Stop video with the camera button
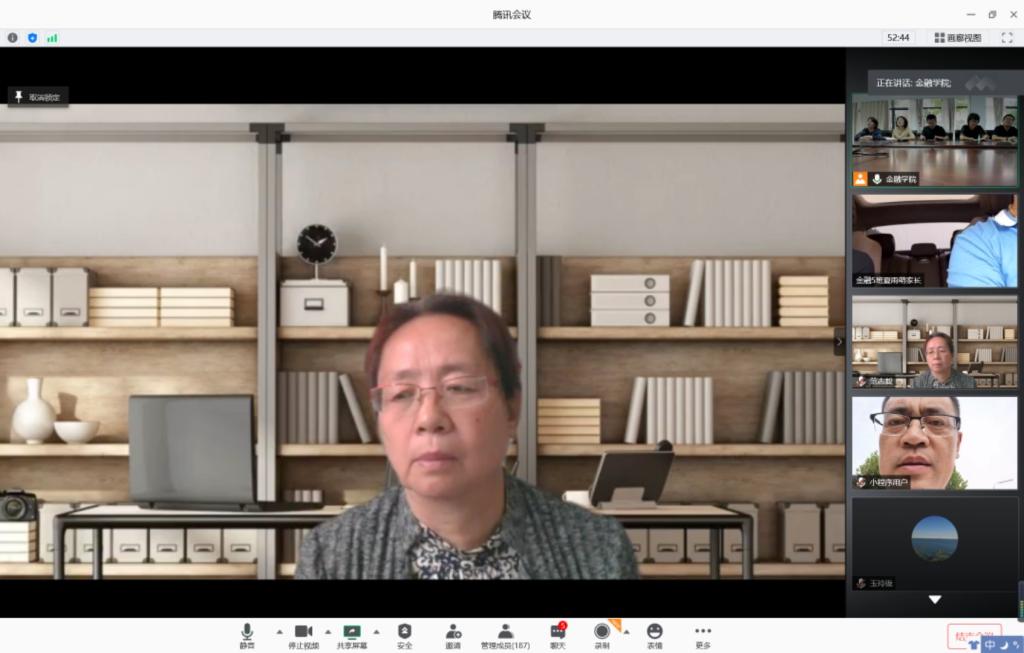1024x653 pixels. coord(303,634)
